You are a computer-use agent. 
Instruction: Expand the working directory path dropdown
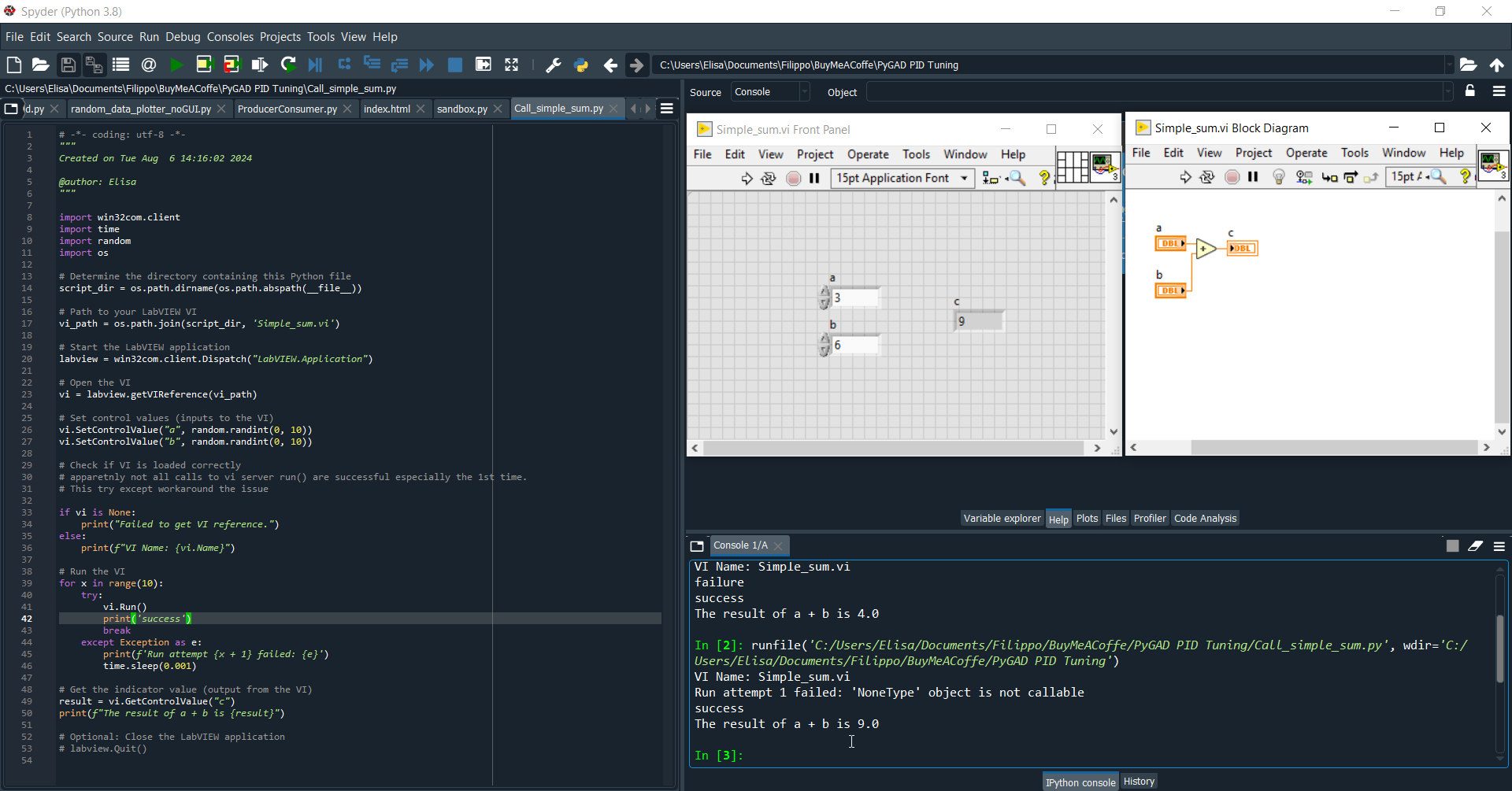coord(1448,65)
